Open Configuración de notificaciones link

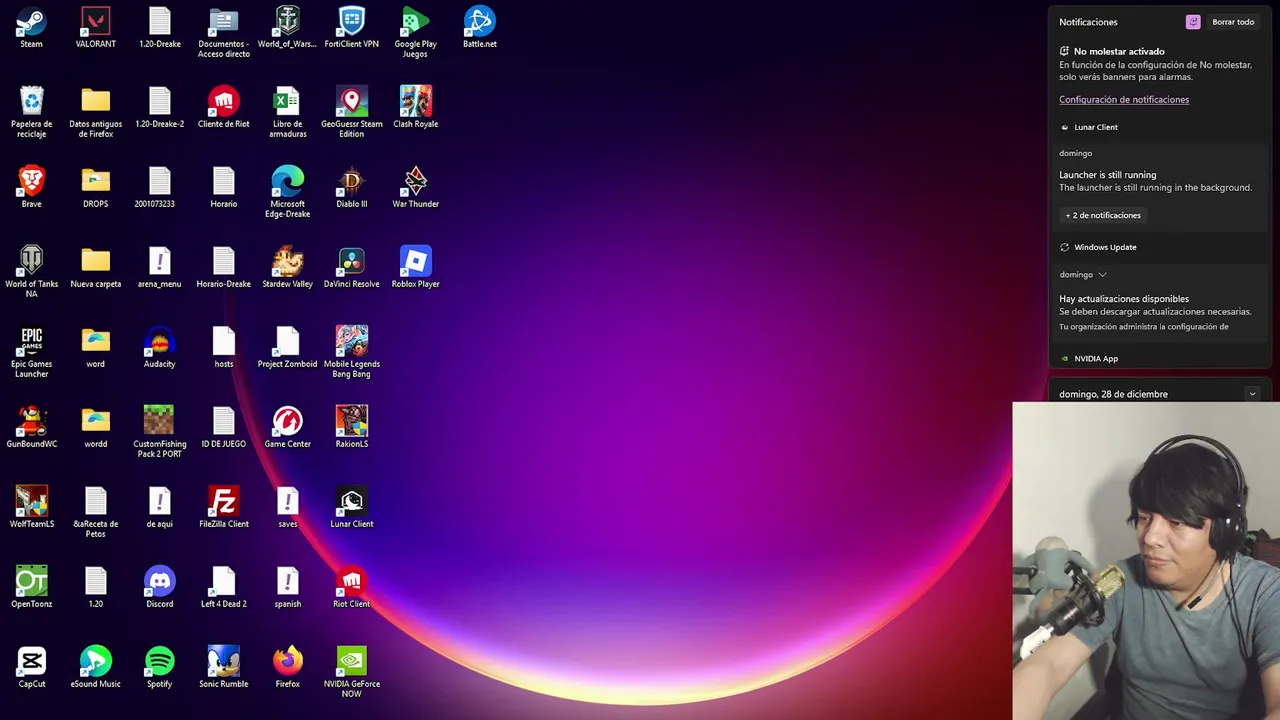[x=1124, y=100]
